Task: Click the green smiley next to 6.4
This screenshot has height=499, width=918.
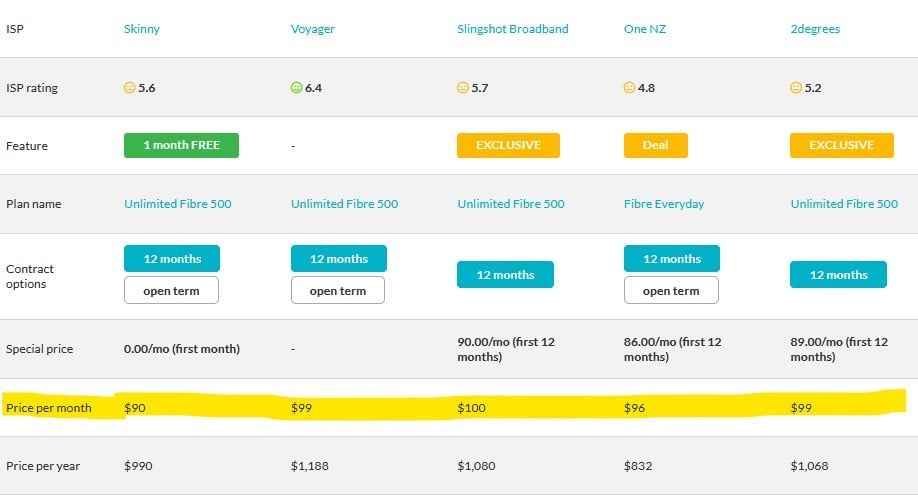Action: [296, 88]
